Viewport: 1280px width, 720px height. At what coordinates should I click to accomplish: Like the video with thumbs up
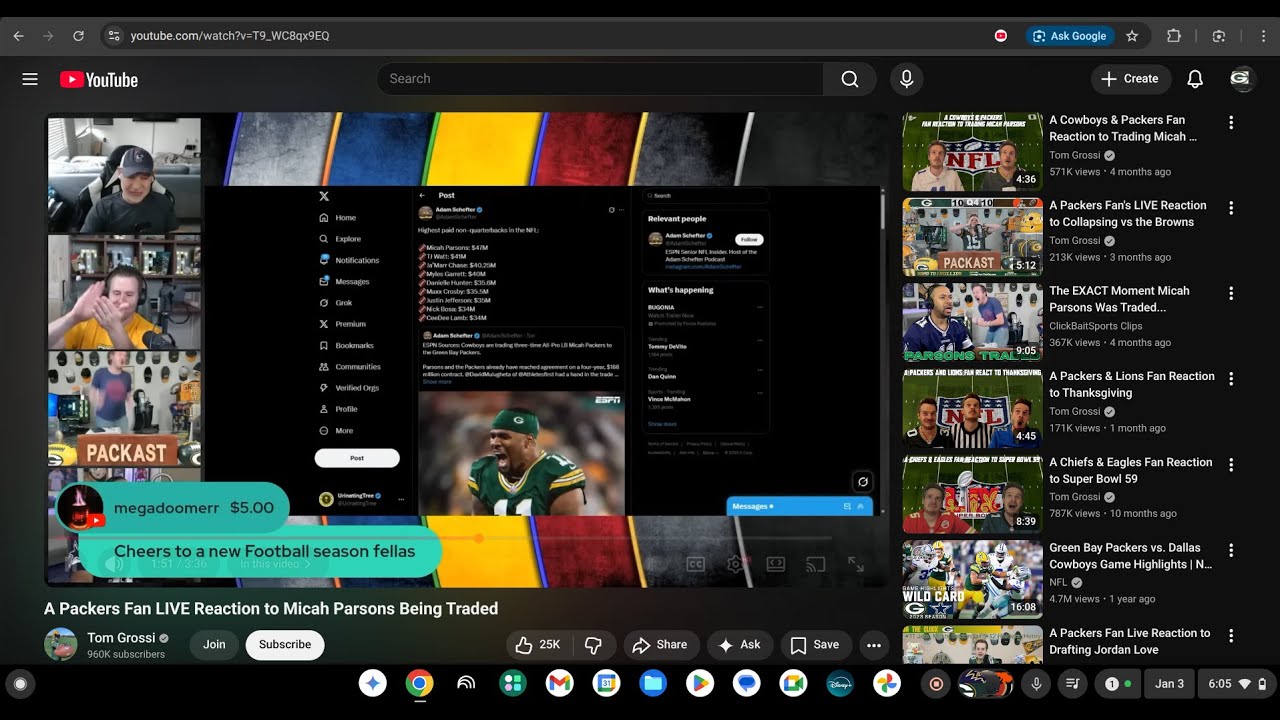click(x=538, y=645)
